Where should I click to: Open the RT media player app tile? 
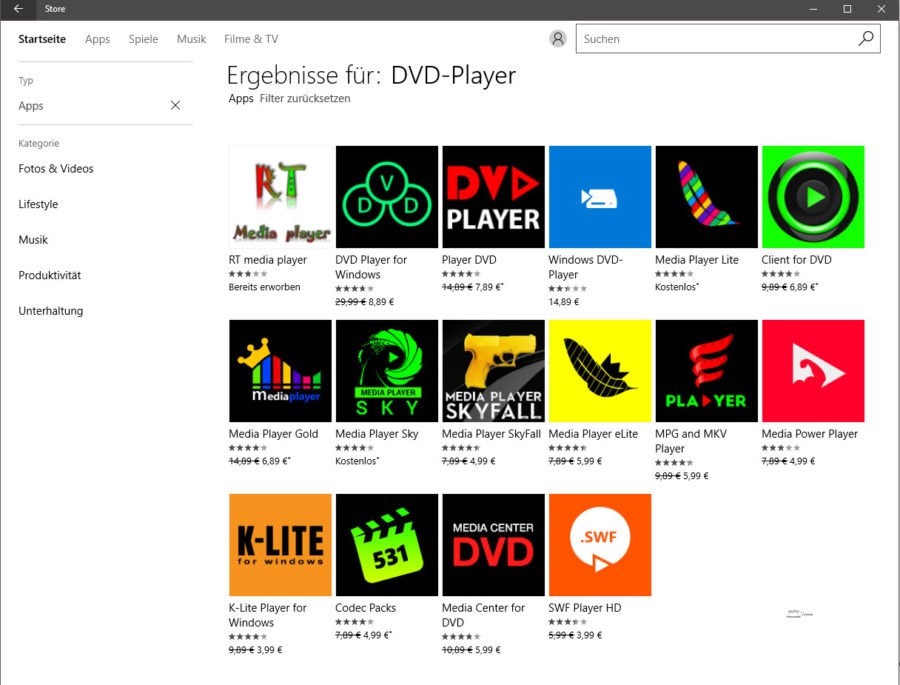tap(280, 196)
